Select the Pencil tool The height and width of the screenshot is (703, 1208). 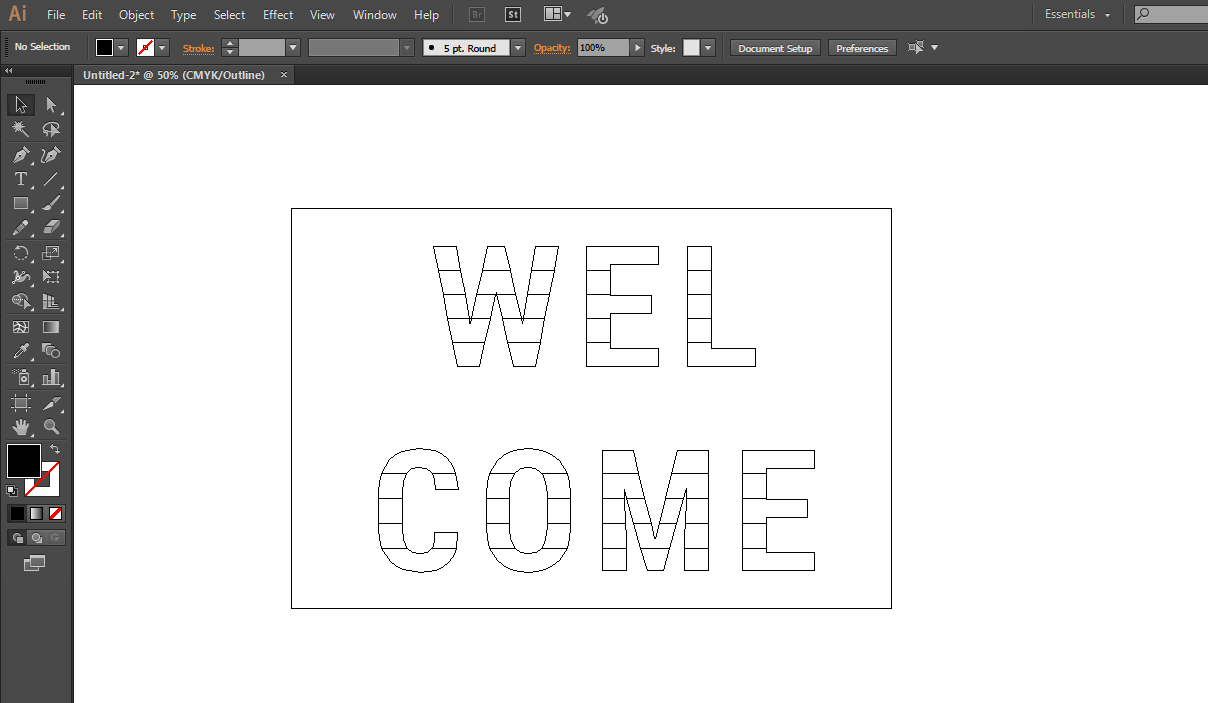click(21, 228)
